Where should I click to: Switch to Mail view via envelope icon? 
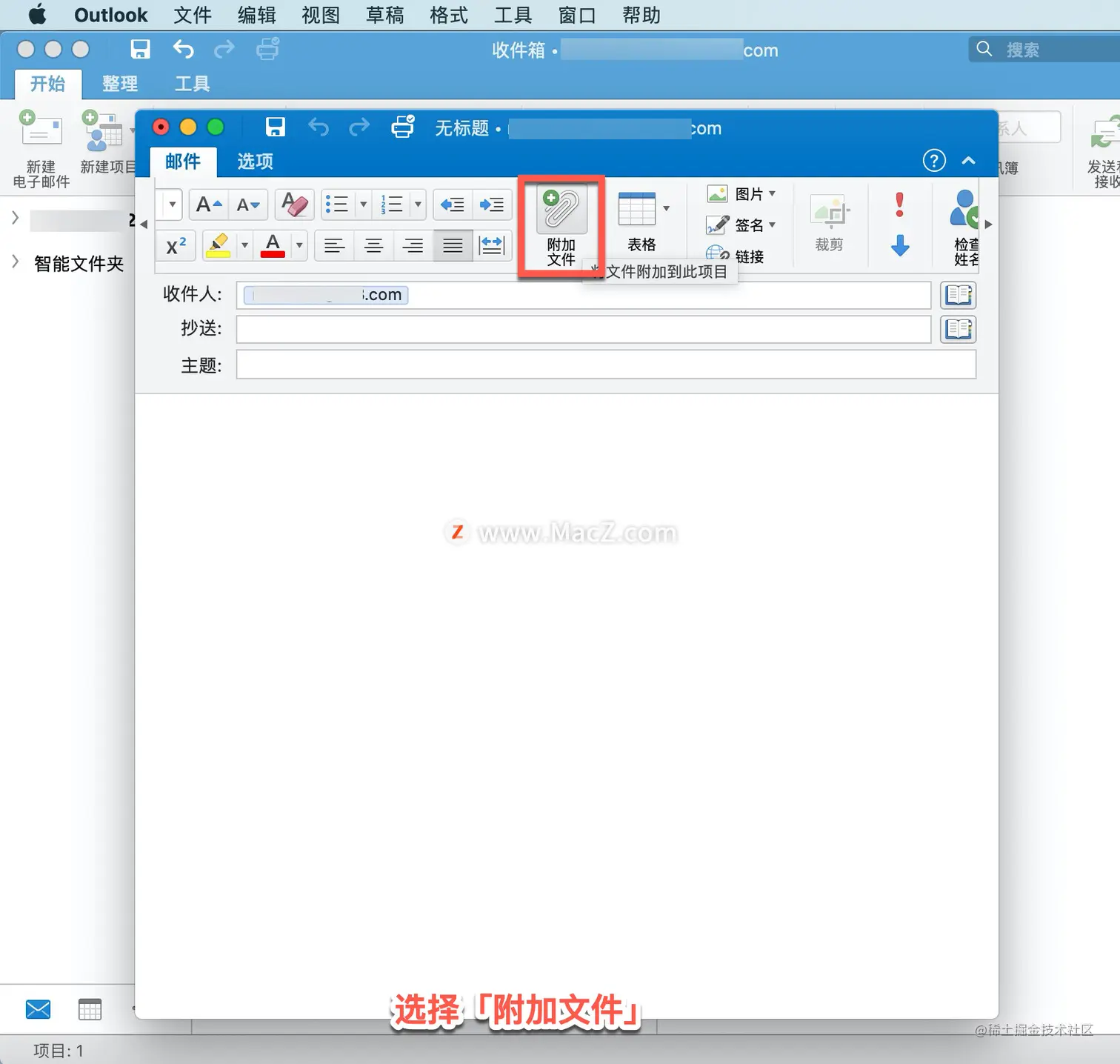[39, 1009]
